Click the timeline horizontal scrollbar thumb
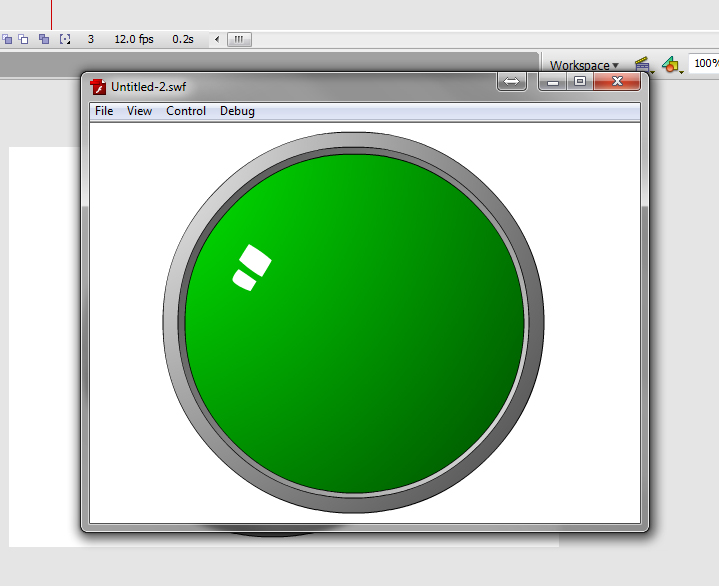This screenshot has height=586, width=719. click(x=239, y=39)
